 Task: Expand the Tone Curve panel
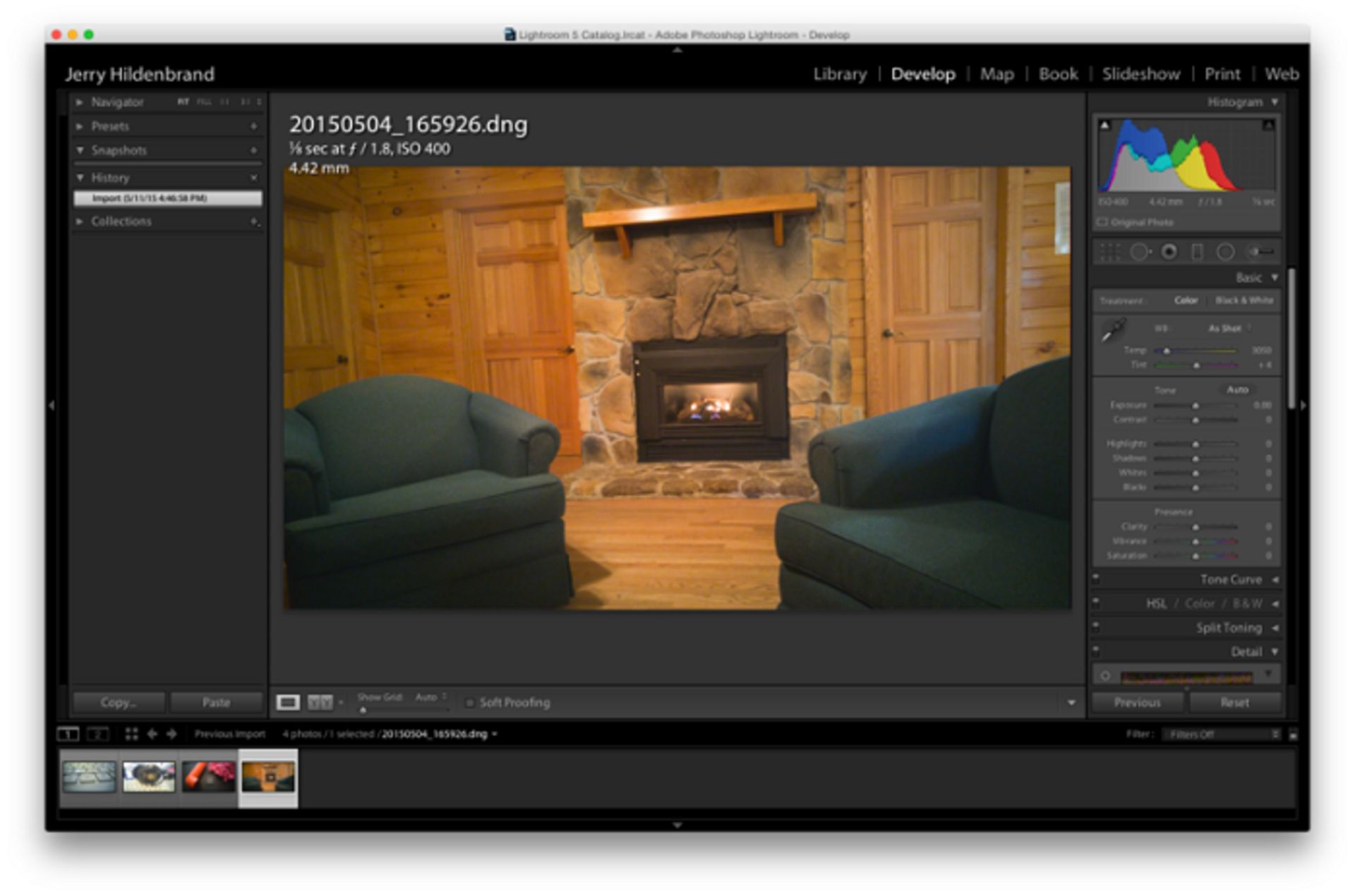(1231, 579)
